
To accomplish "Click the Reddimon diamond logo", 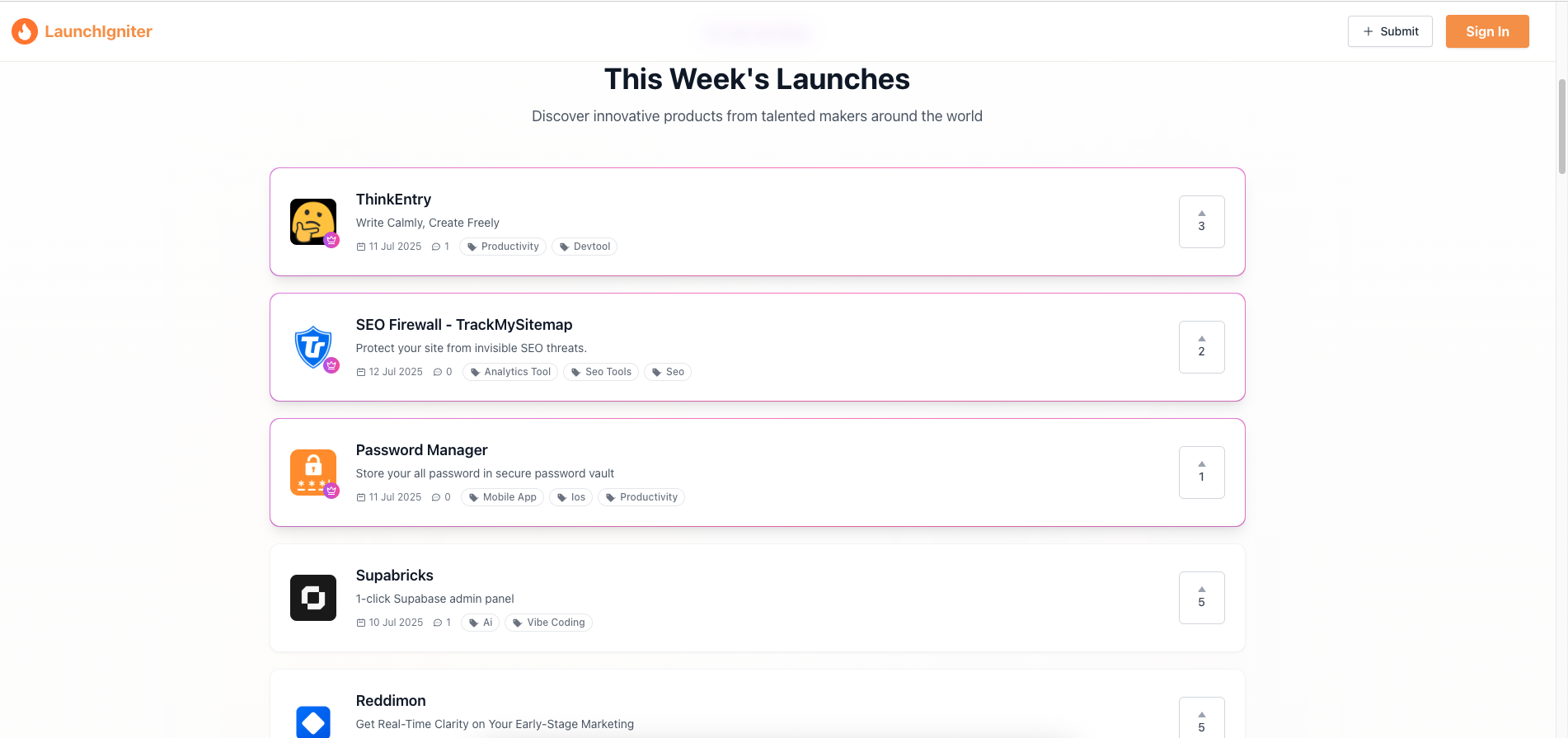I will [x=313, y=722].
